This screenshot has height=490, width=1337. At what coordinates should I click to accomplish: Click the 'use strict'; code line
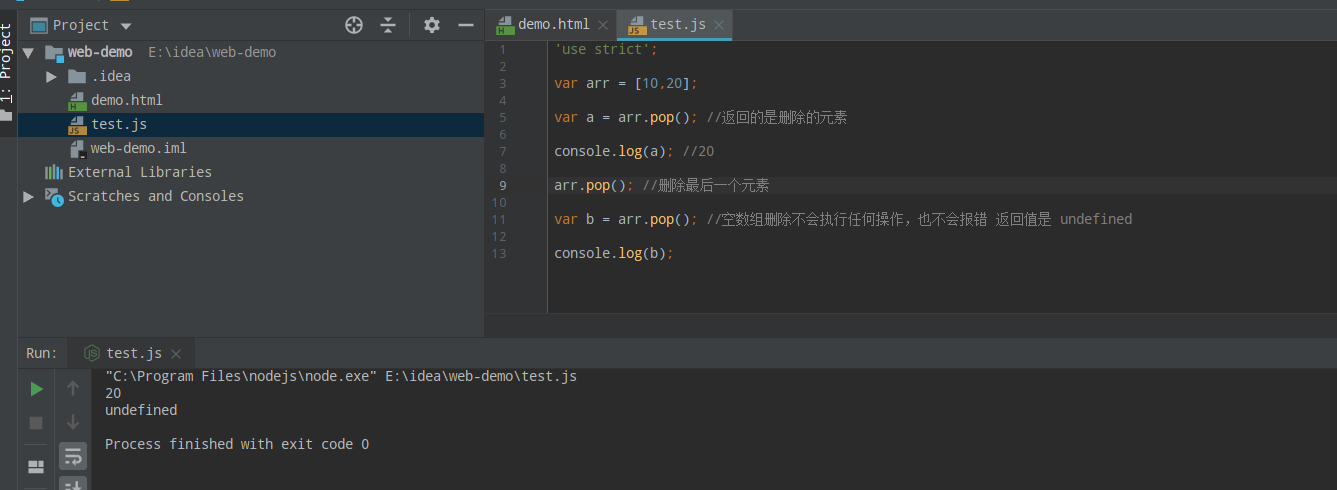607,49
